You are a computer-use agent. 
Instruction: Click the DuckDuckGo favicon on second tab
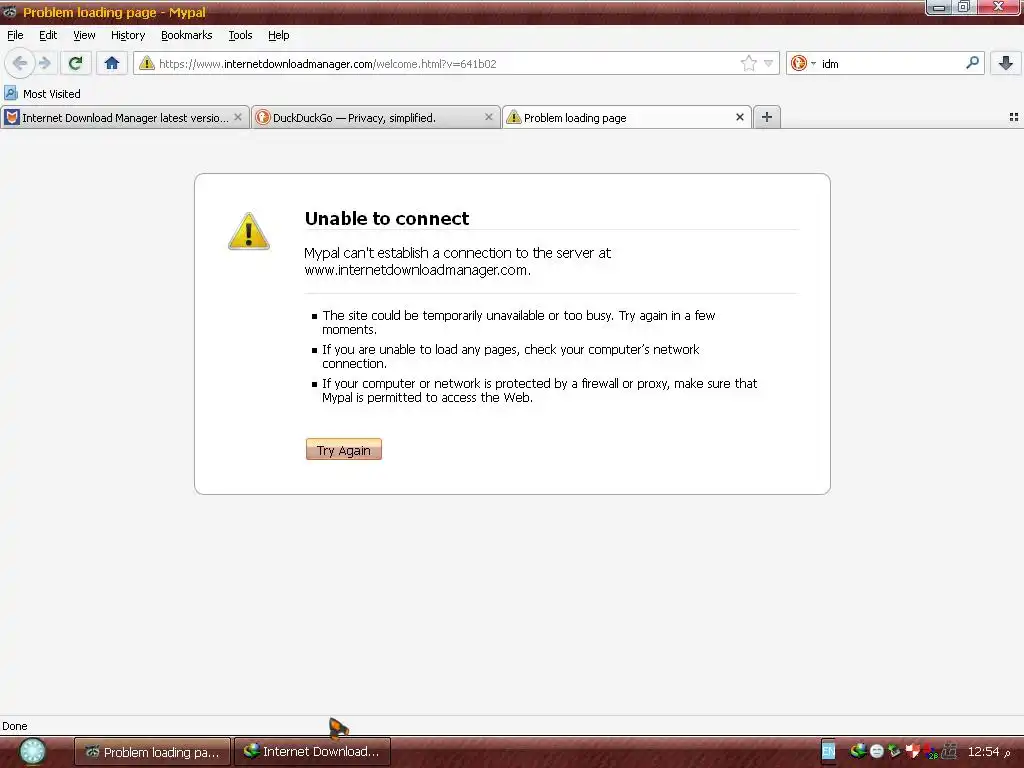(x=263, y=118)
